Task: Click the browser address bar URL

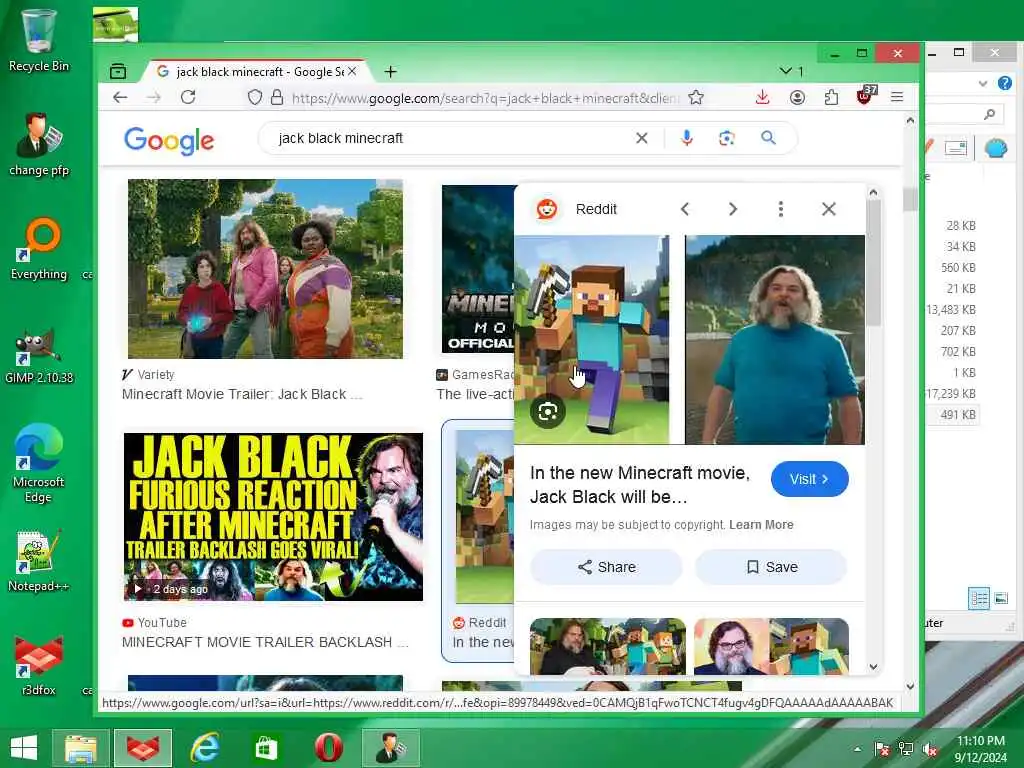Action: coord(485,98)
